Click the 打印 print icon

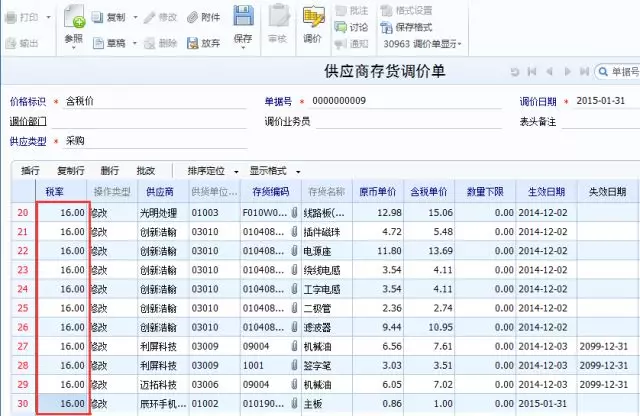(x=11, y=17)
